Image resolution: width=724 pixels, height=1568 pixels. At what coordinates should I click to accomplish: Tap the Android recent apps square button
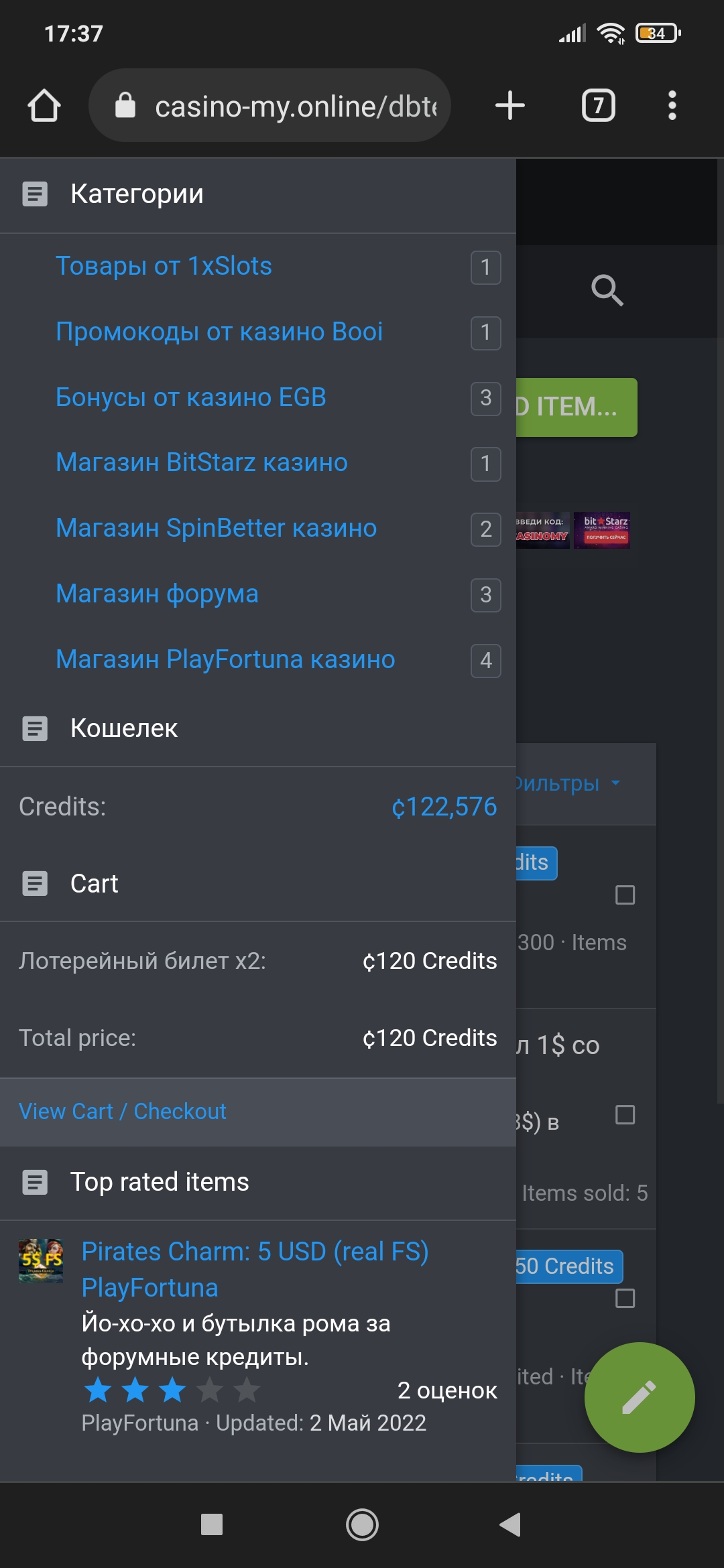[x=212, y=1524]
